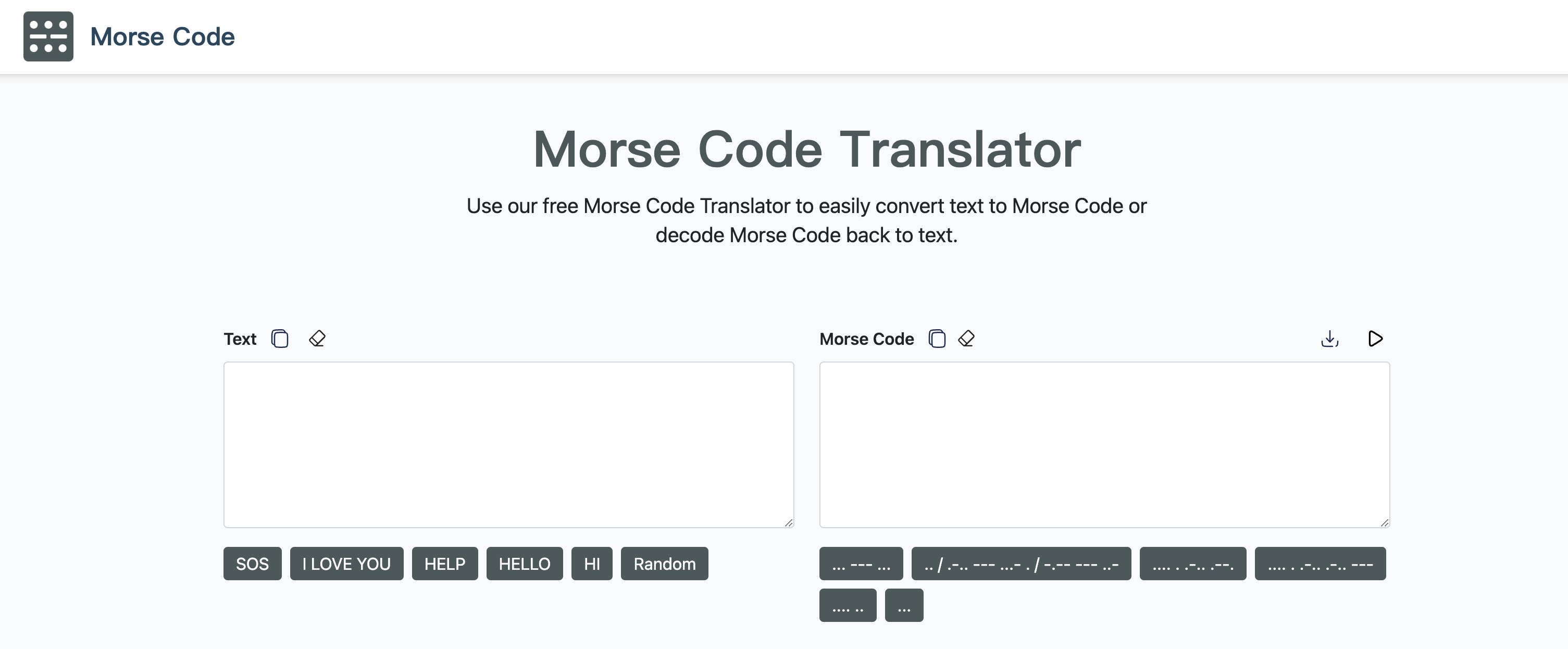Insert the '... --- ...' morse preset

click(861, 564)
